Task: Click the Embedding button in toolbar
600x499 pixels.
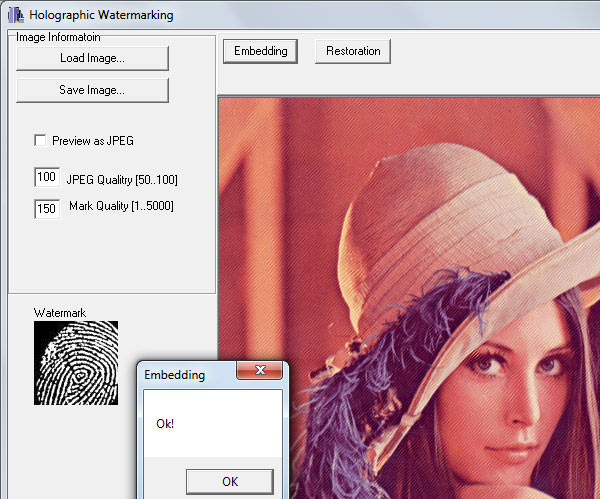Action: coord(260,51)
